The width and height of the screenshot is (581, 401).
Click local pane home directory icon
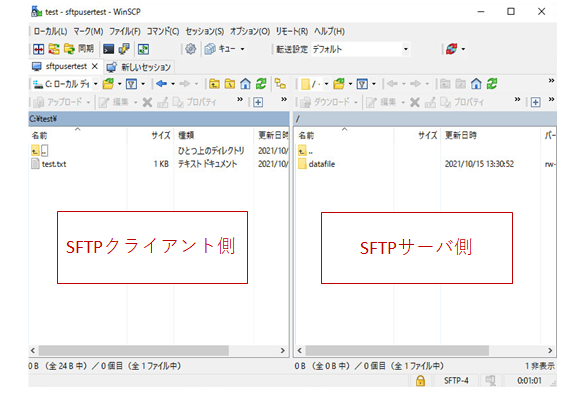click(245, 84)
